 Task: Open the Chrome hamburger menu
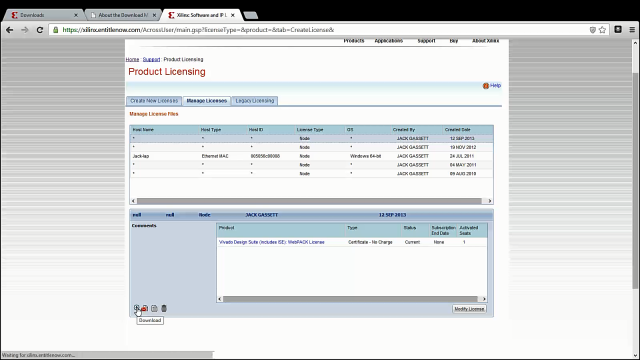pyautogui.click(x=632, y=30)
